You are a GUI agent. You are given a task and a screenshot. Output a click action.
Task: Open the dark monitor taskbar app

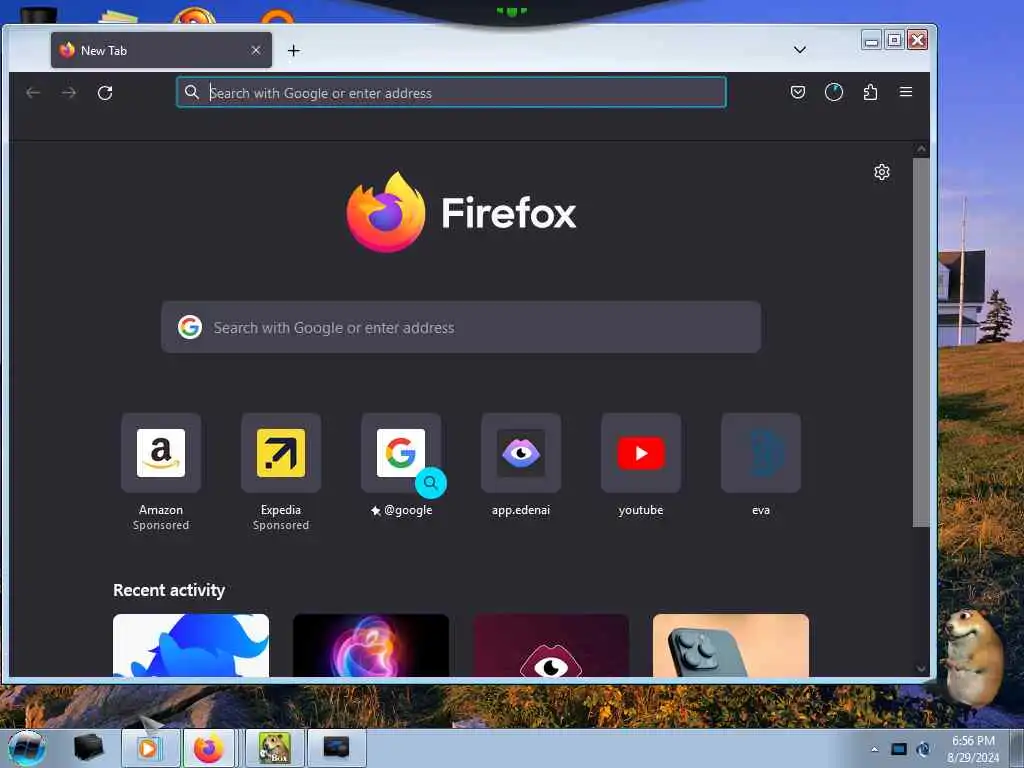(337, 748)
